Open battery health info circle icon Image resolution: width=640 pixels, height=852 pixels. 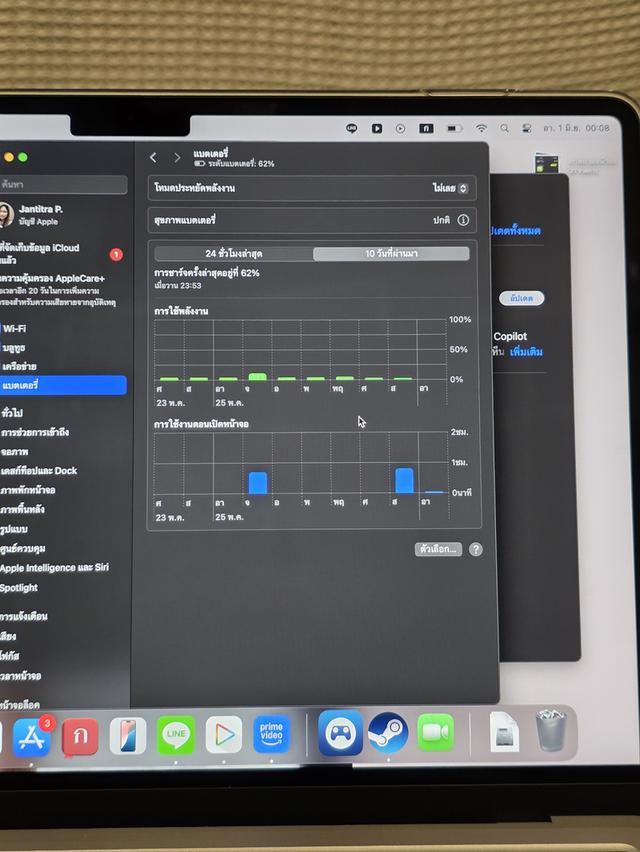click(463, 220)
